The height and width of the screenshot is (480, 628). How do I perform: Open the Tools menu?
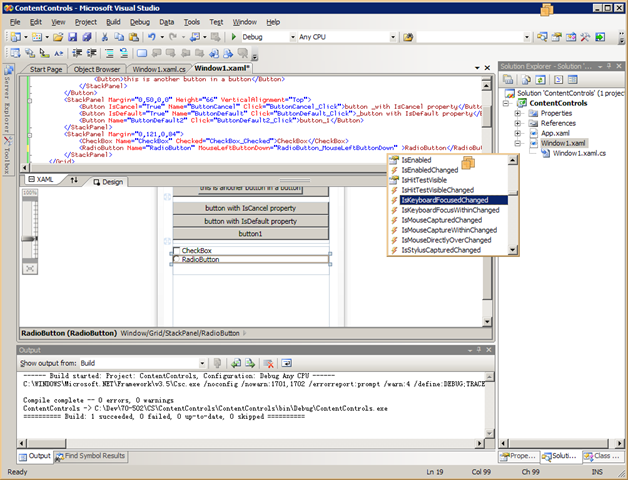pos(192,22)
